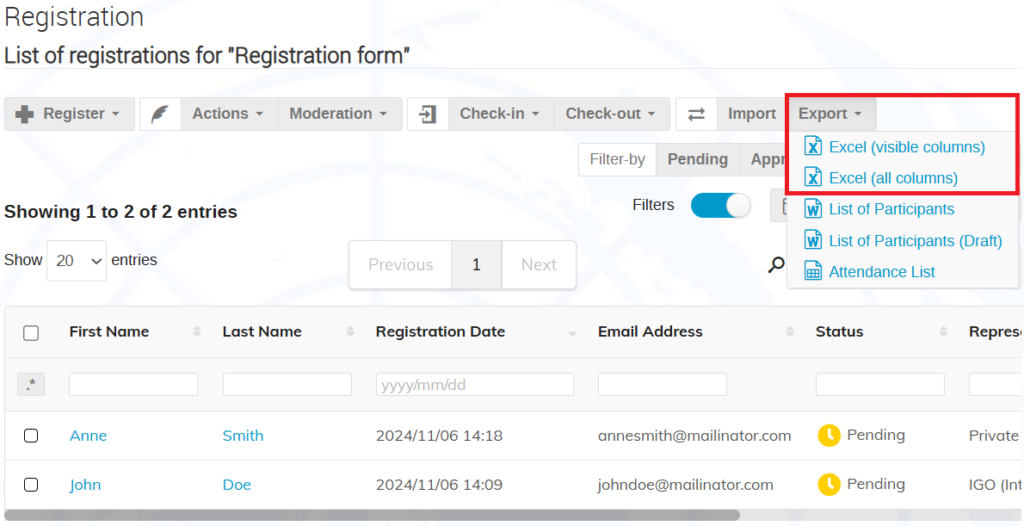Screen dimensions: 1024x526
Task: Click the Pending filter button
Action: pyautogui.click(x=697, y=159)
